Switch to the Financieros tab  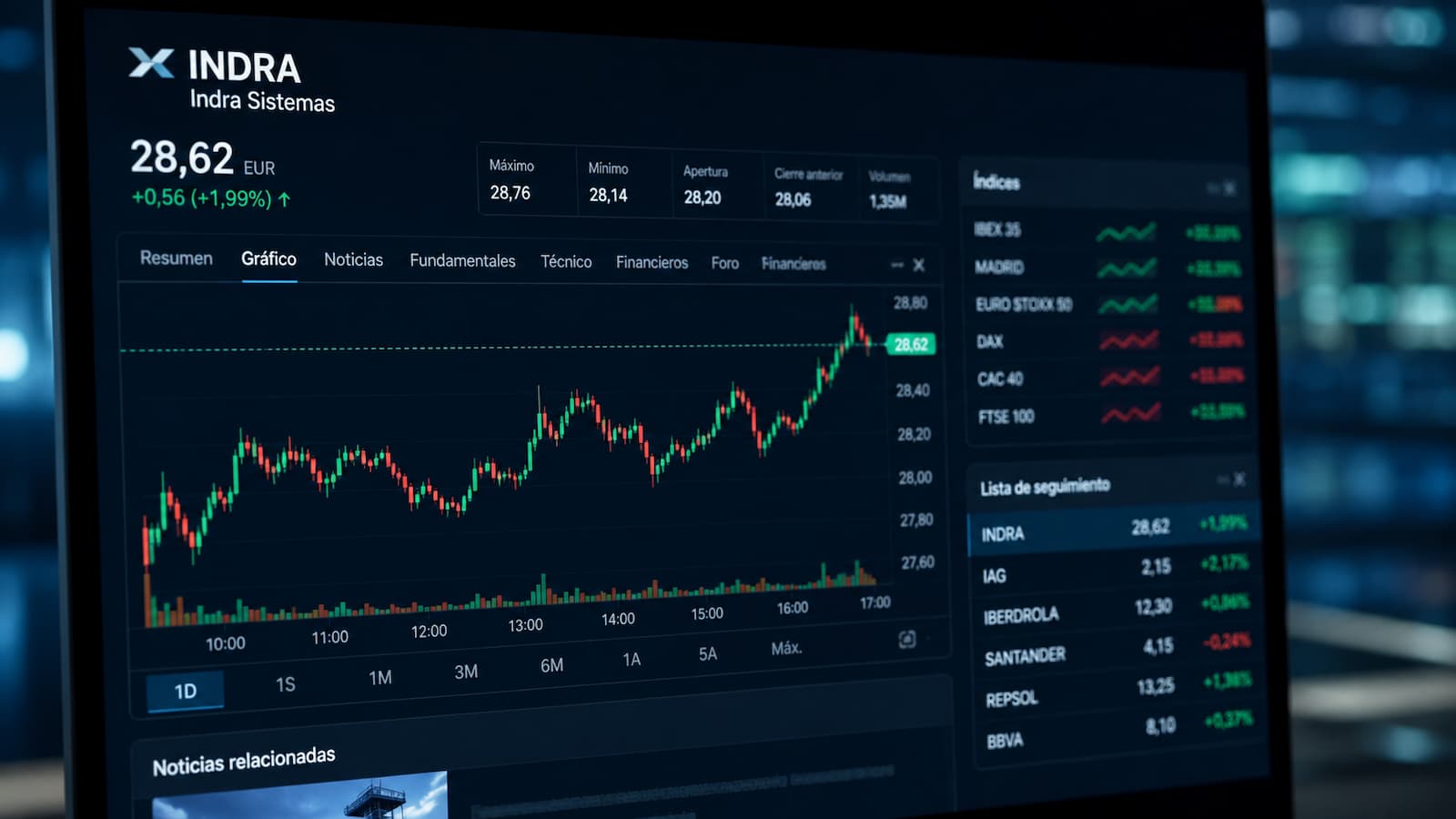click(x=652, y=263)
